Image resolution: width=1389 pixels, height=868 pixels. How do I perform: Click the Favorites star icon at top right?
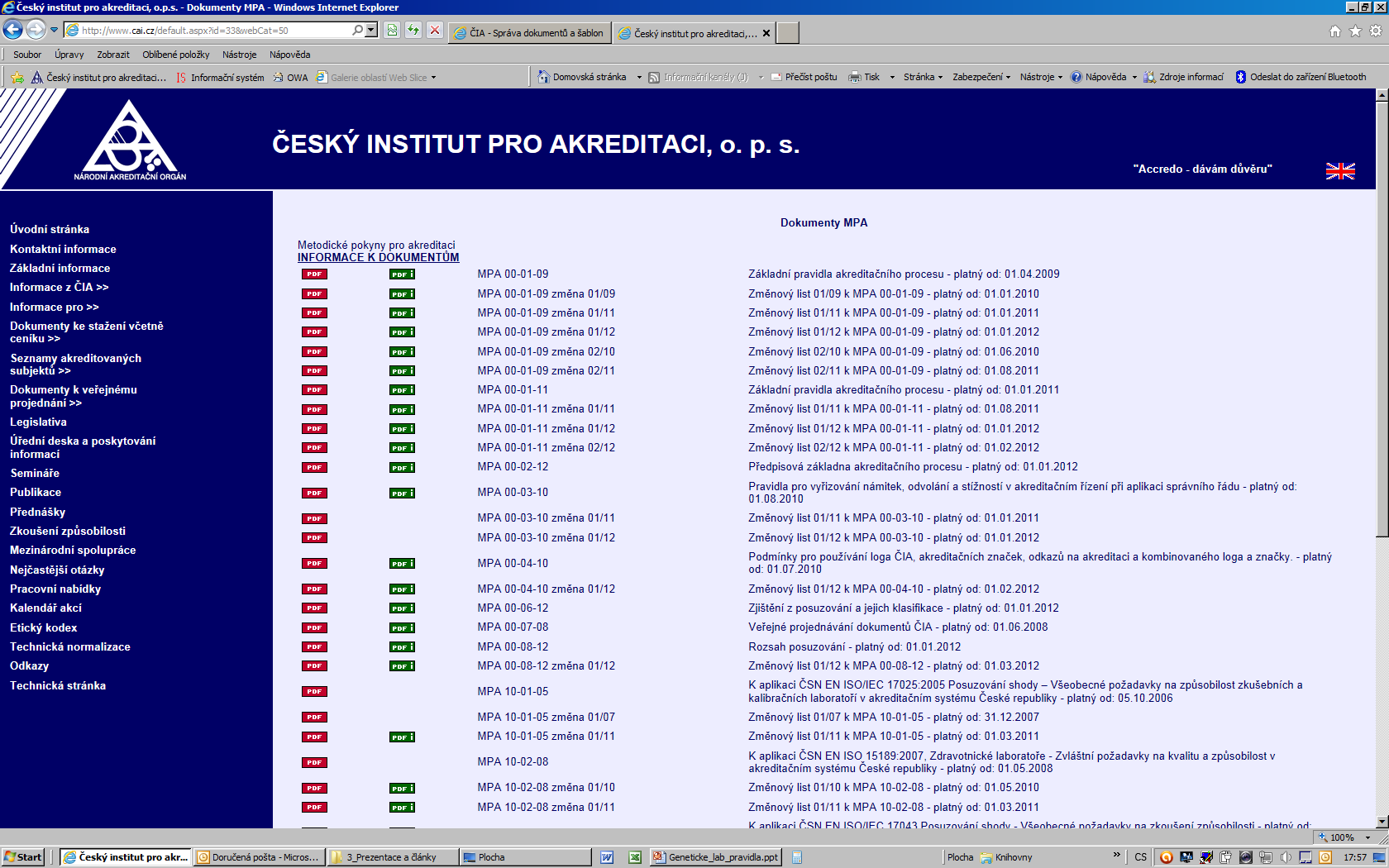pos(1355,31)
